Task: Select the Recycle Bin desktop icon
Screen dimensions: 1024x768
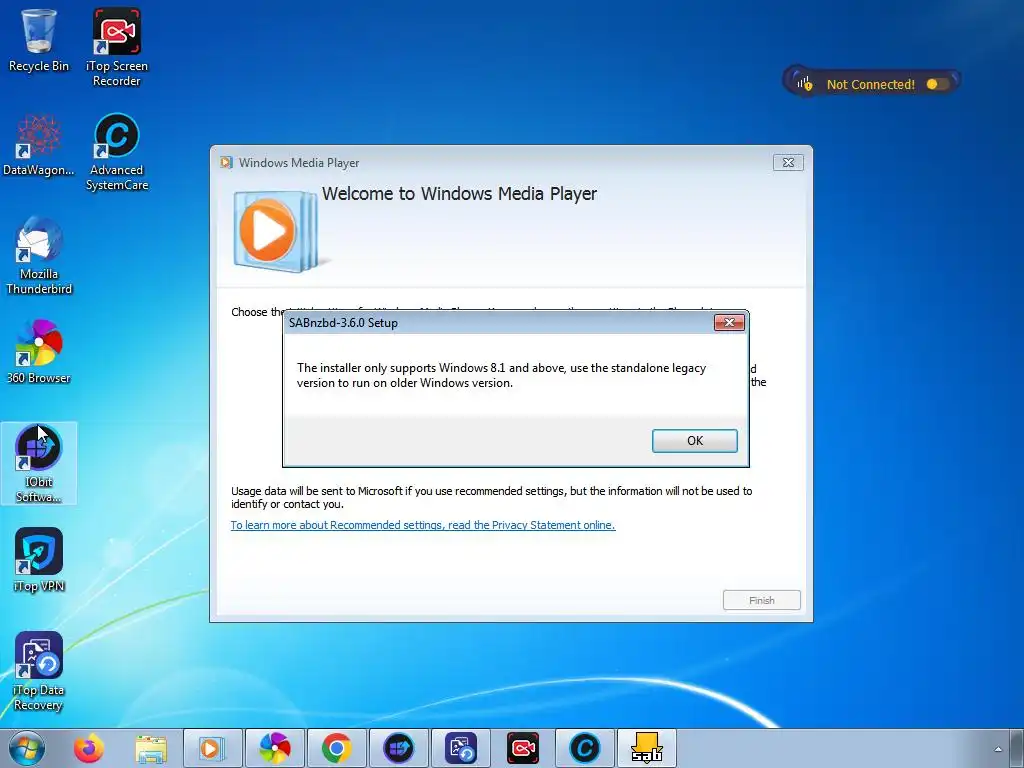Action: coord(39,40)
